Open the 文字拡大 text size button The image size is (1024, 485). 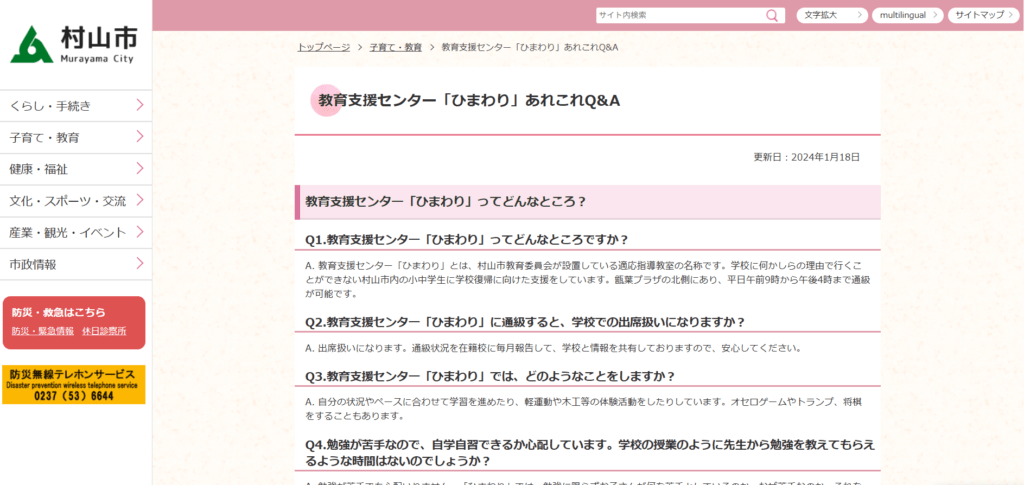point(832,15)
